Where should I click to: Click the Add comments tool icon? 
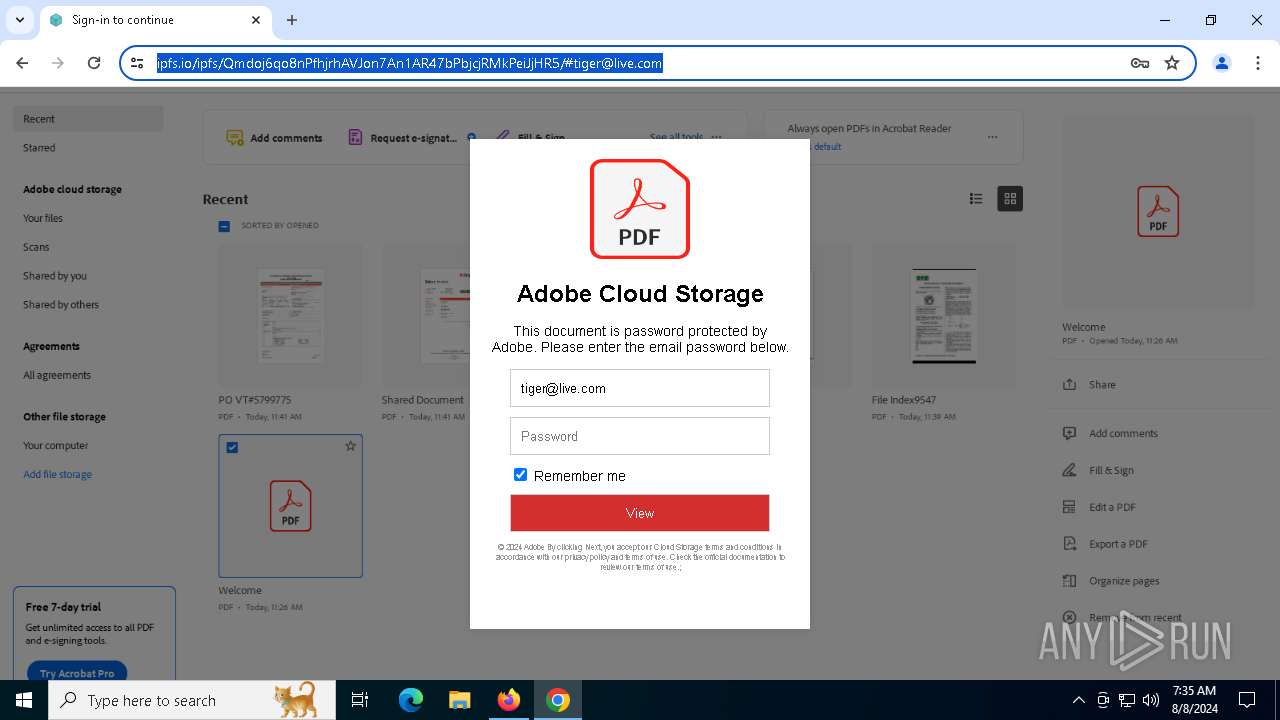[x=235, y=138]
